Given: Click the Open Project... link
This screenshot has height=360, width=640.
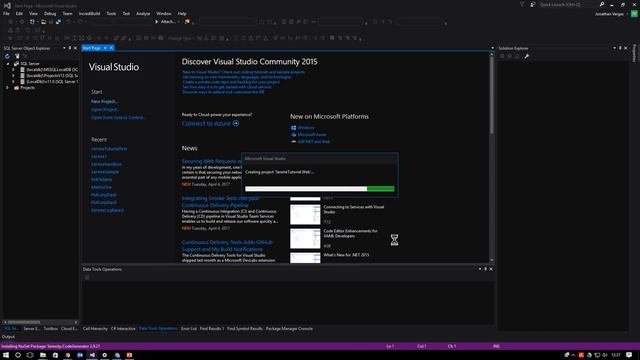Looking at the screenshot, I should (105, 109).
